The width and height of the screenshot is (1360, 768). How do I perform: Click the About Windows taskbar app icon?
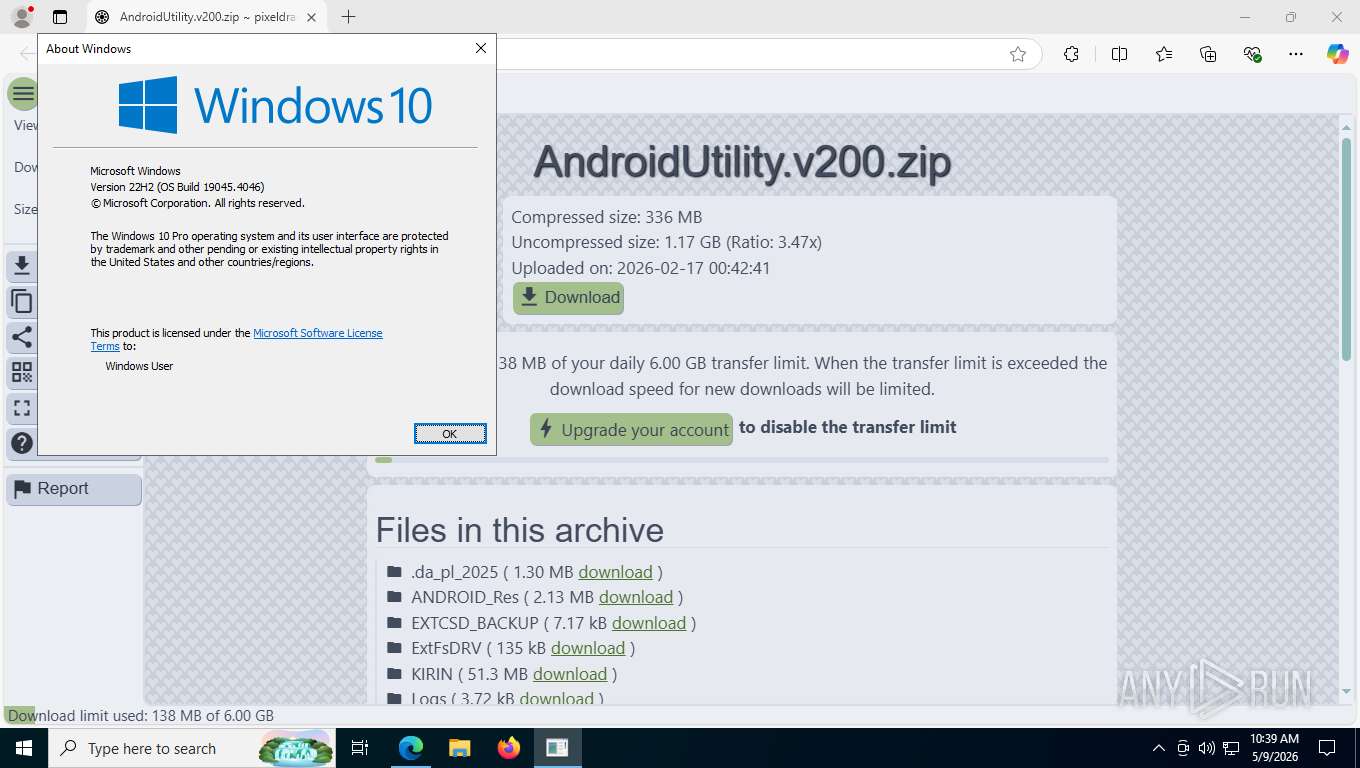pyautogui.click(x=557, y=748)
